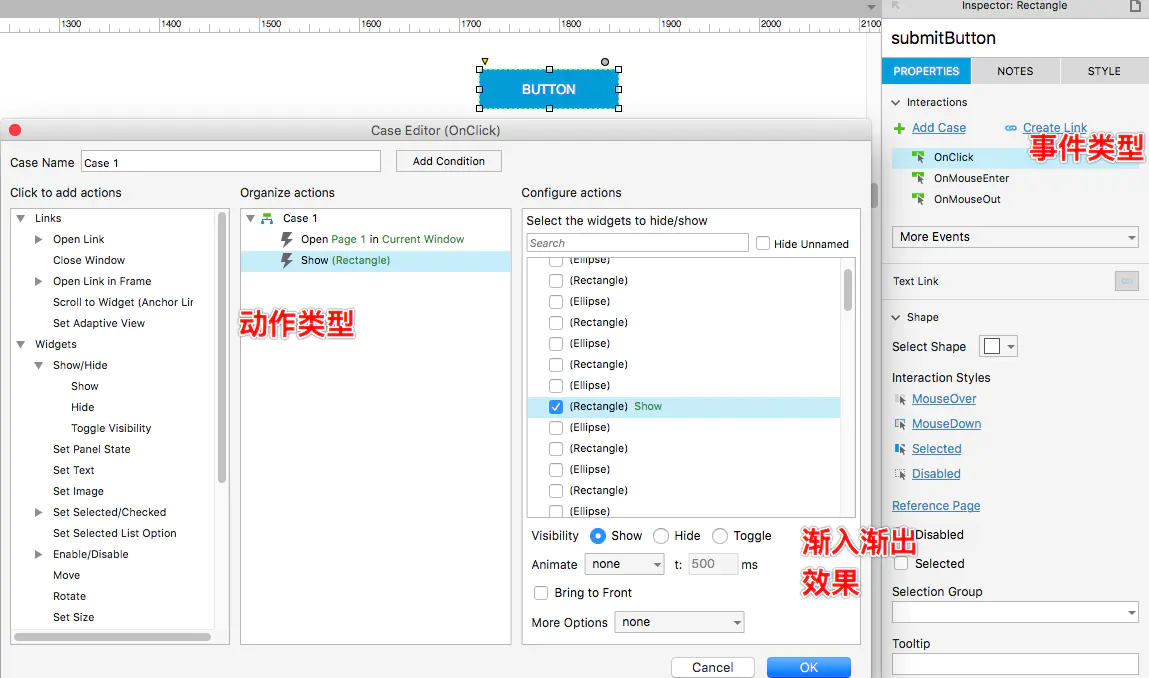Select the Toggle Visibility action

click(x=111, y=428)
